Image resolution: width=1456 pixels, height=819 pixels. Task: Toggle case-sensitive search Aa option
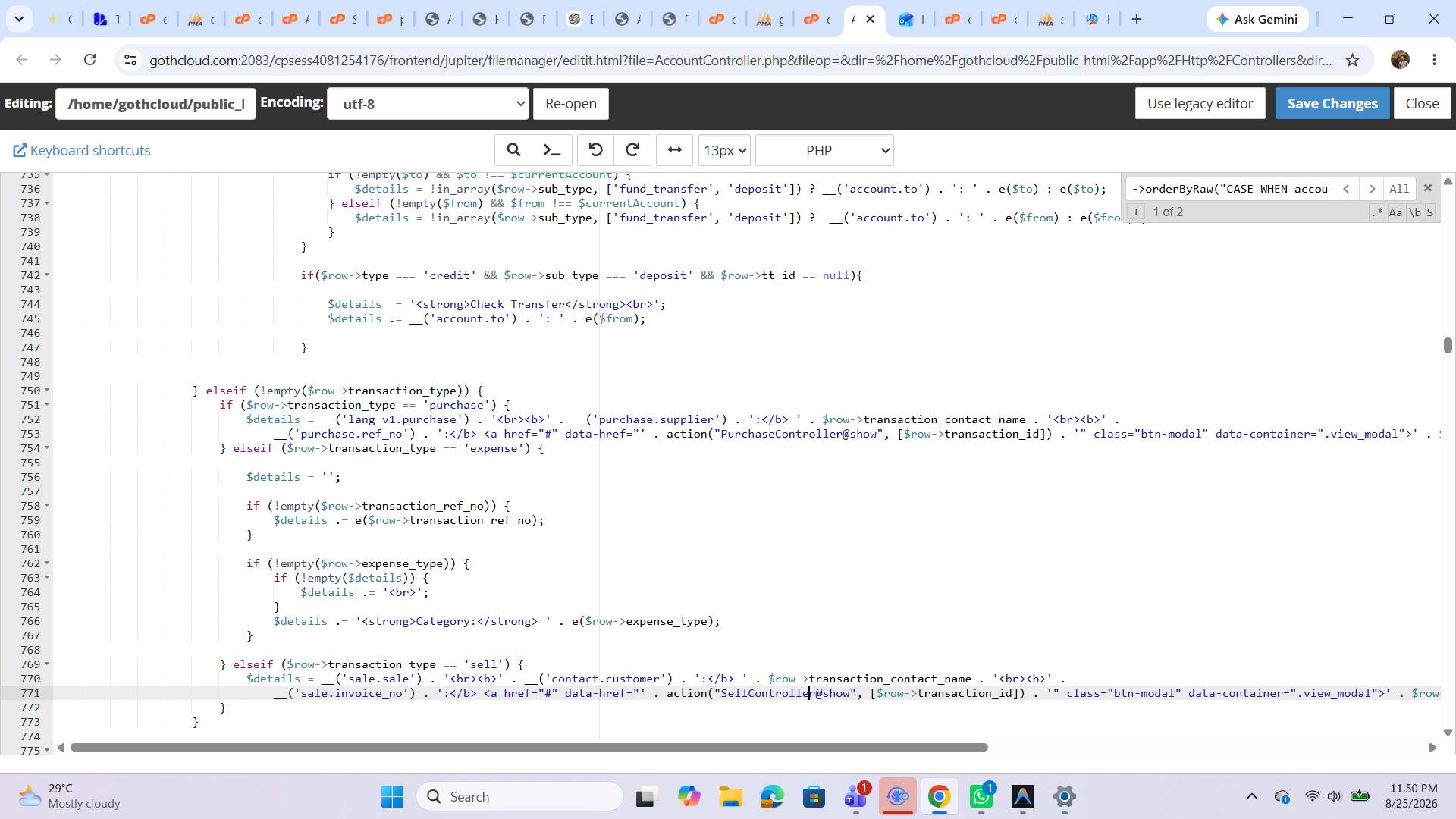[x=1395, y=212]
